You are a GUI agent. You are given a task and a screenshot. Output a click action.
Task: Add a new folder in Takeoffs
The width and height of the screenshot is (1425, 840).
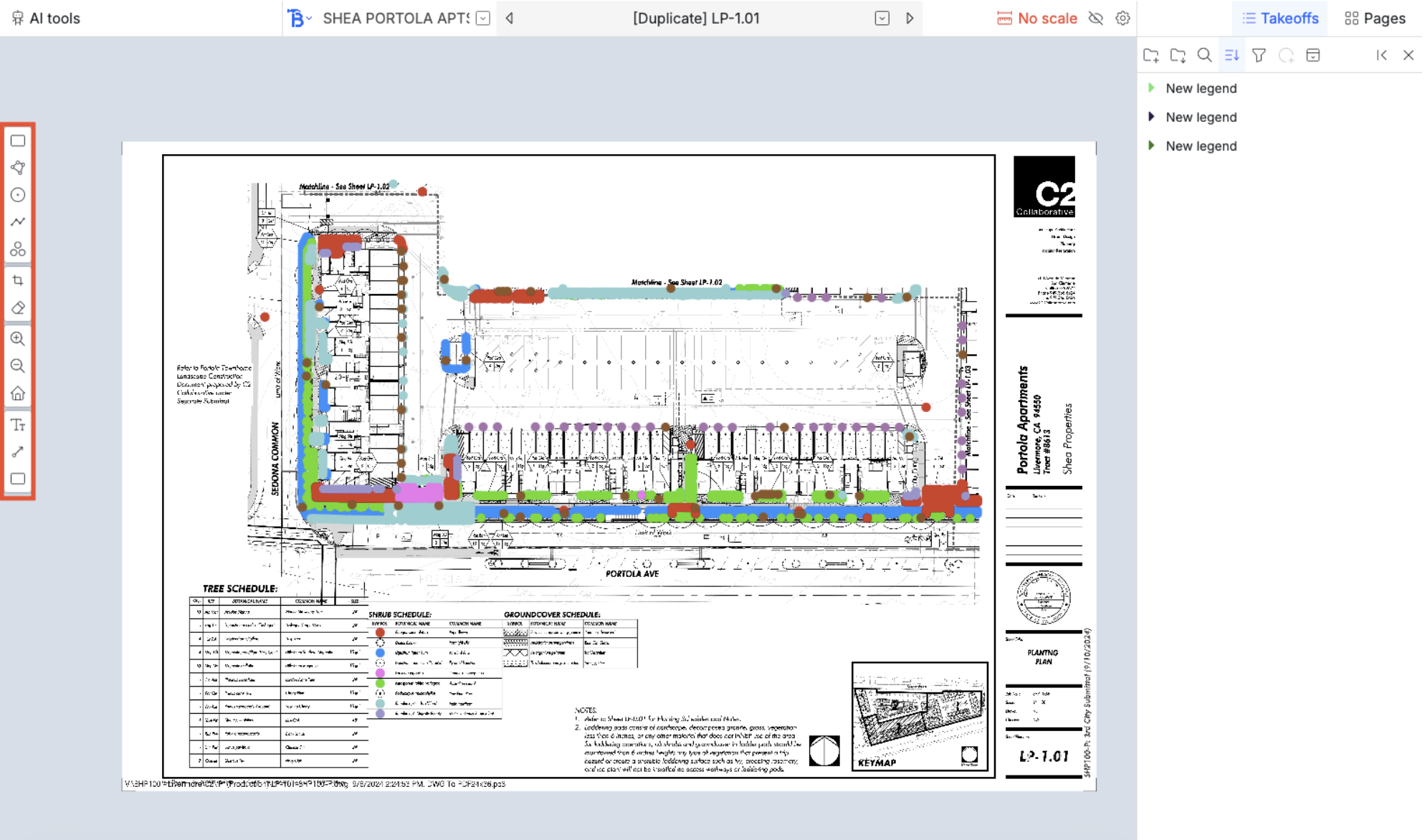pyautogui.click(x=1151, y=55)
